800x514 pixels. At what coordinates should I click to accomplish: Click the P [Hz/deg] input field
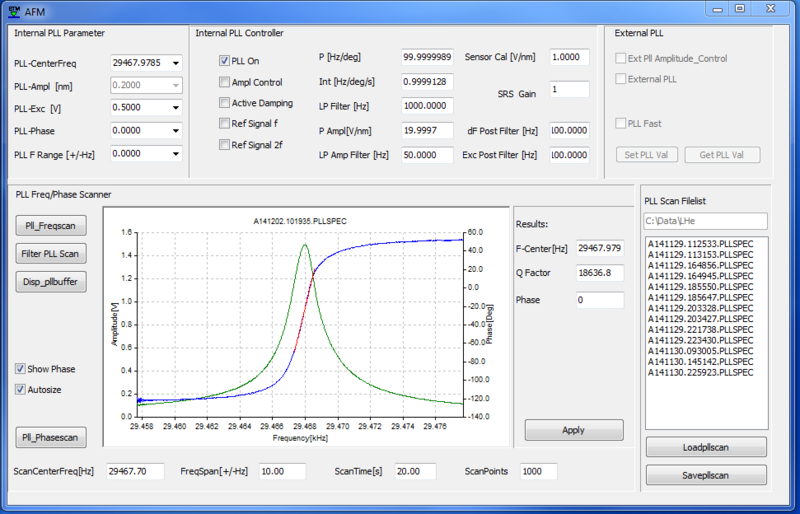click(427, 57)
